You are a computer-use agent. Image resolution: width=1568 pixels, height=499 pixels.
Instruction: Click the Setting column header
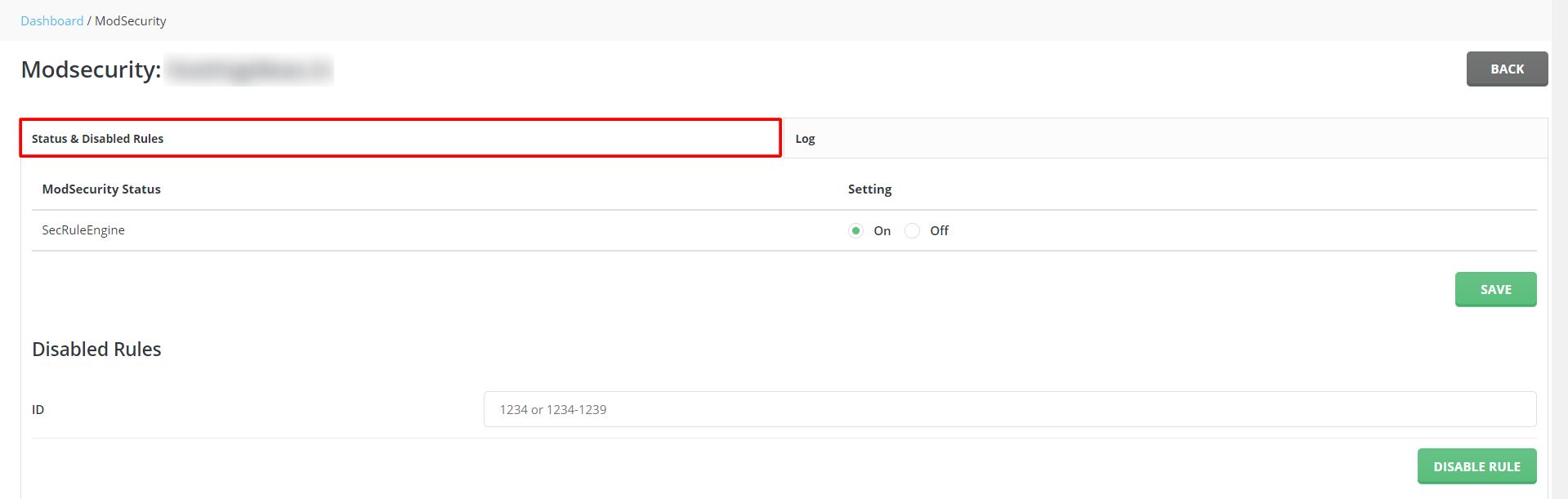pyautogui.click(x=869, y=189)
